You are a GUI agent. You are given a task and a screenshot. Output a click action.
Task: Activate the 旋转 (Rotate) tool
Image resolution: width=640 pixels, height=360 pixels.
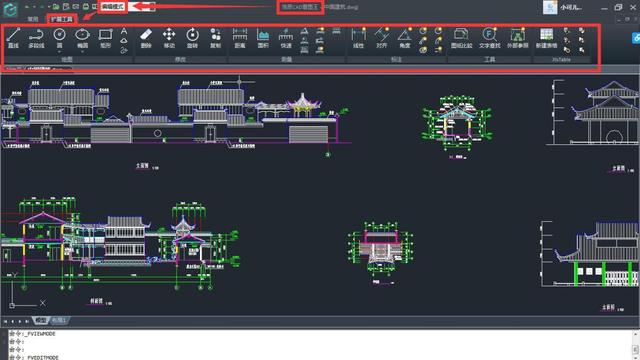click(192, 38)
